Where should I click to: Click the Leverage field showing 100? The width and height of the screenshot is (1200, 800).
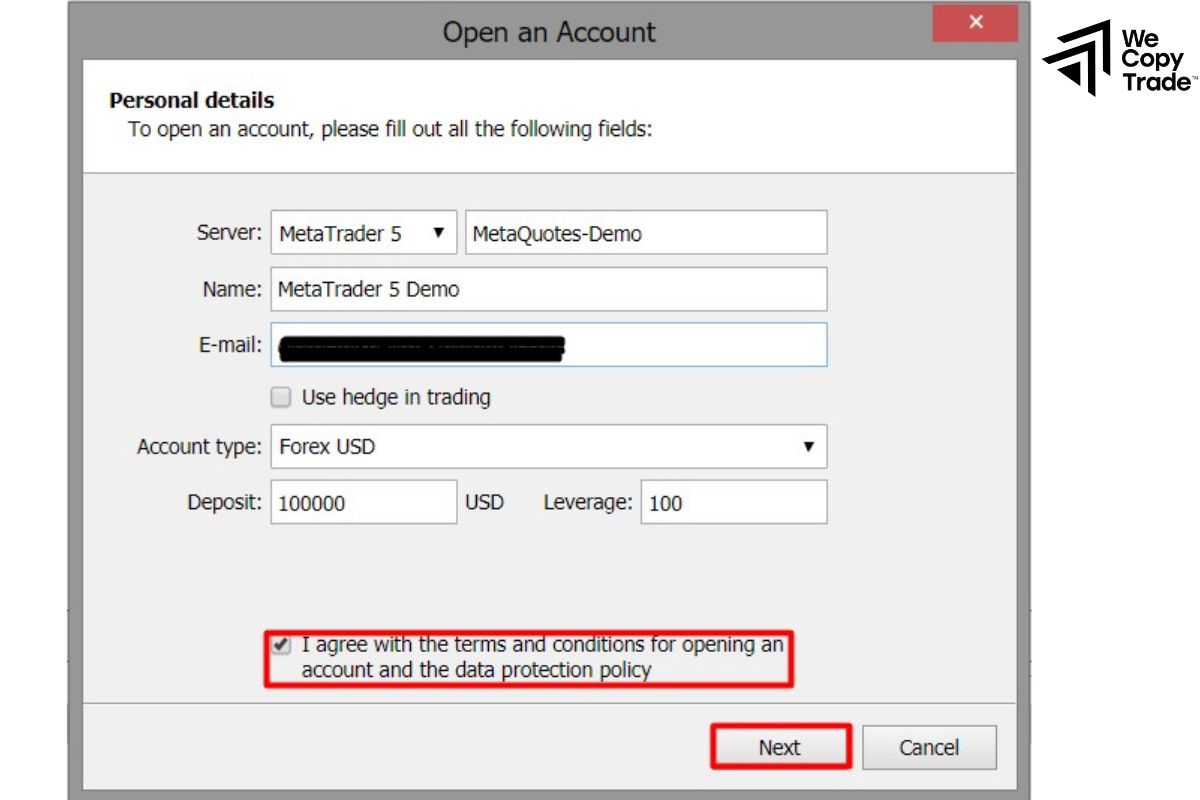coord(733,503)
